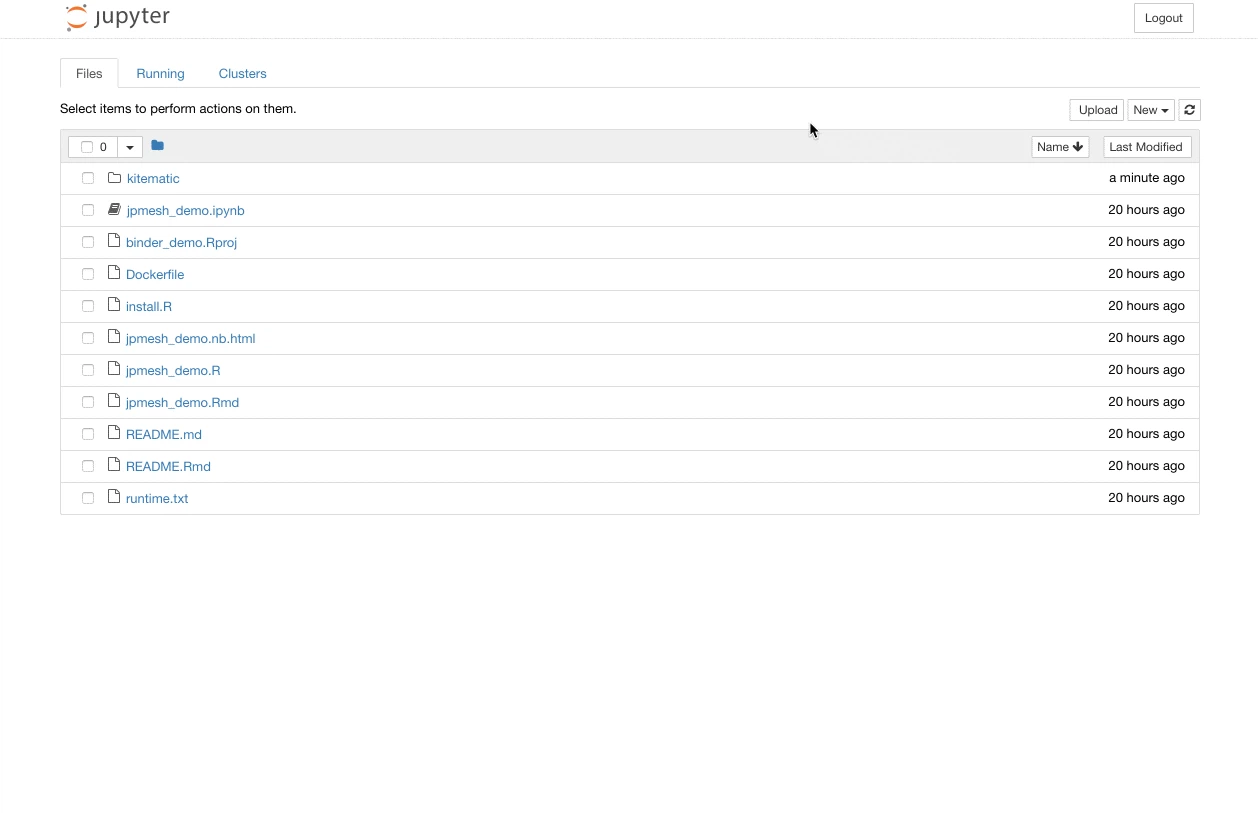Open the runtime.txt link
This screenshot has width=1258, height=813.
[x=157, y=498]
